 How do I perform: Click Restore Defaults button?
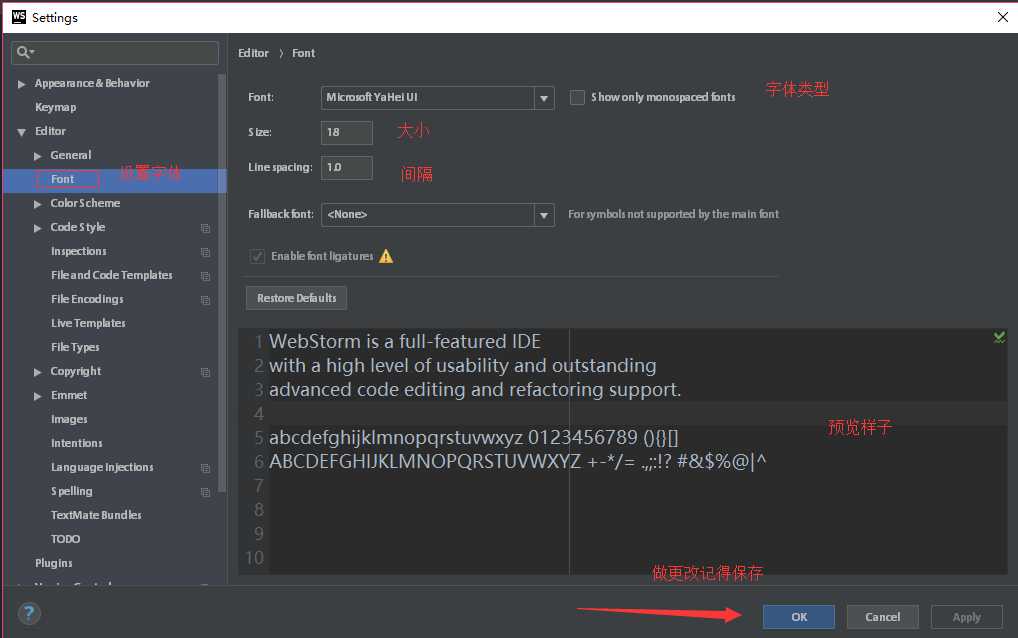pos(296,299)
